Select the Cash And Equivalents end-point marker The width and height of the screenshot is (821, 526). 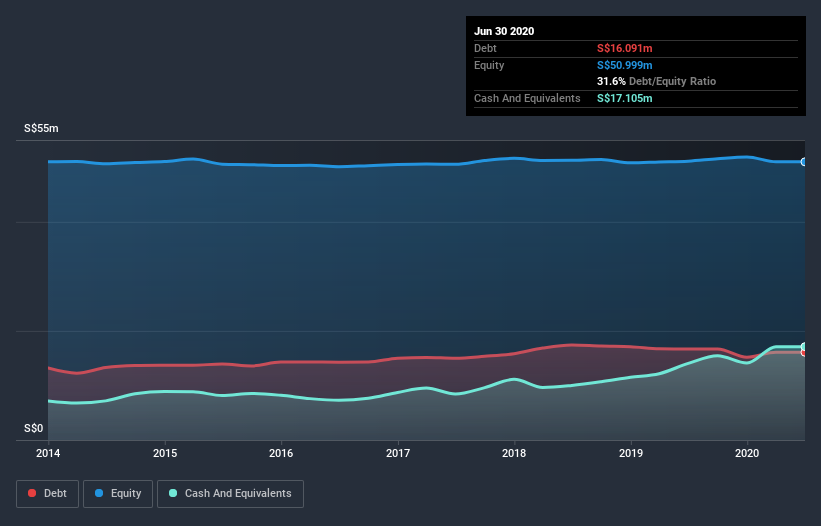[804, 346]
